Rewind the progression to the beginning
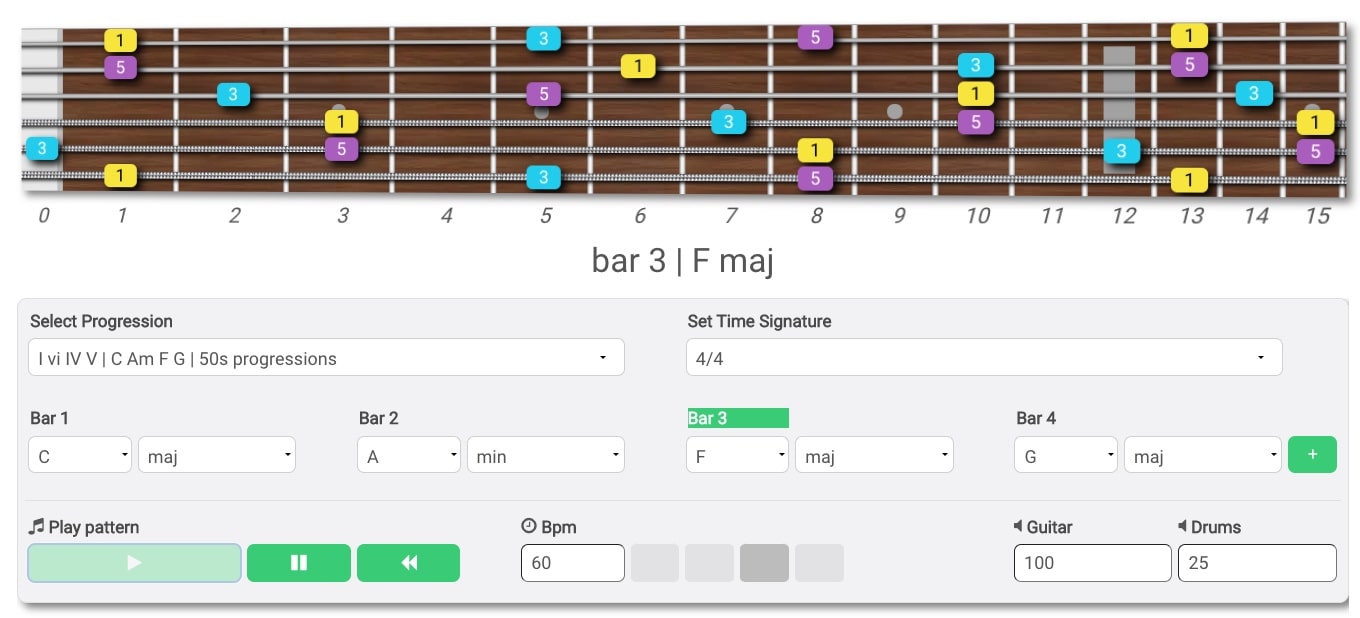This screenshot has height=618, width=1360. tap(408, 562)
